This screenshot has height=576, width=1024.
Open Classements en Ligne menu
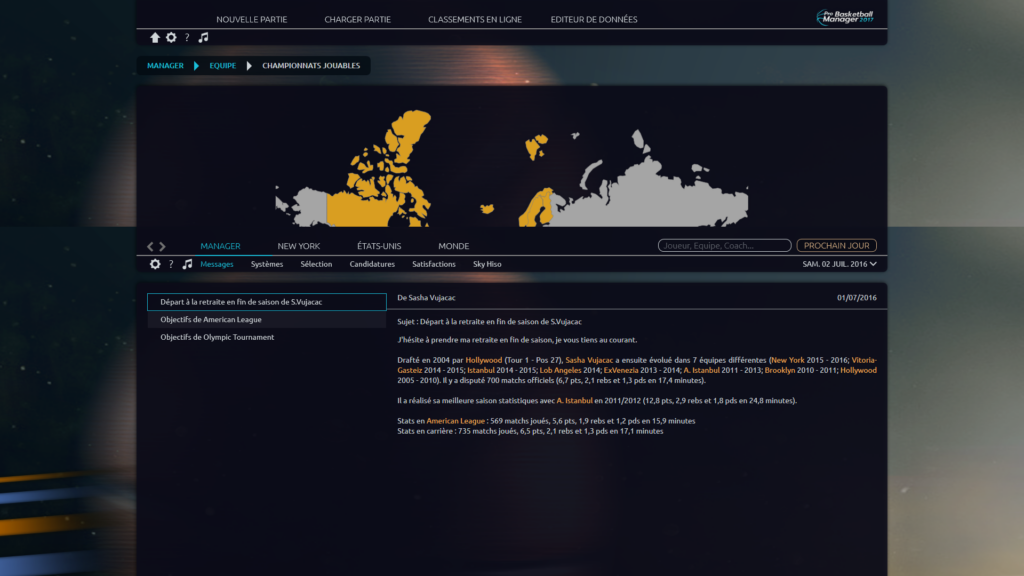[x=475, y=20]
